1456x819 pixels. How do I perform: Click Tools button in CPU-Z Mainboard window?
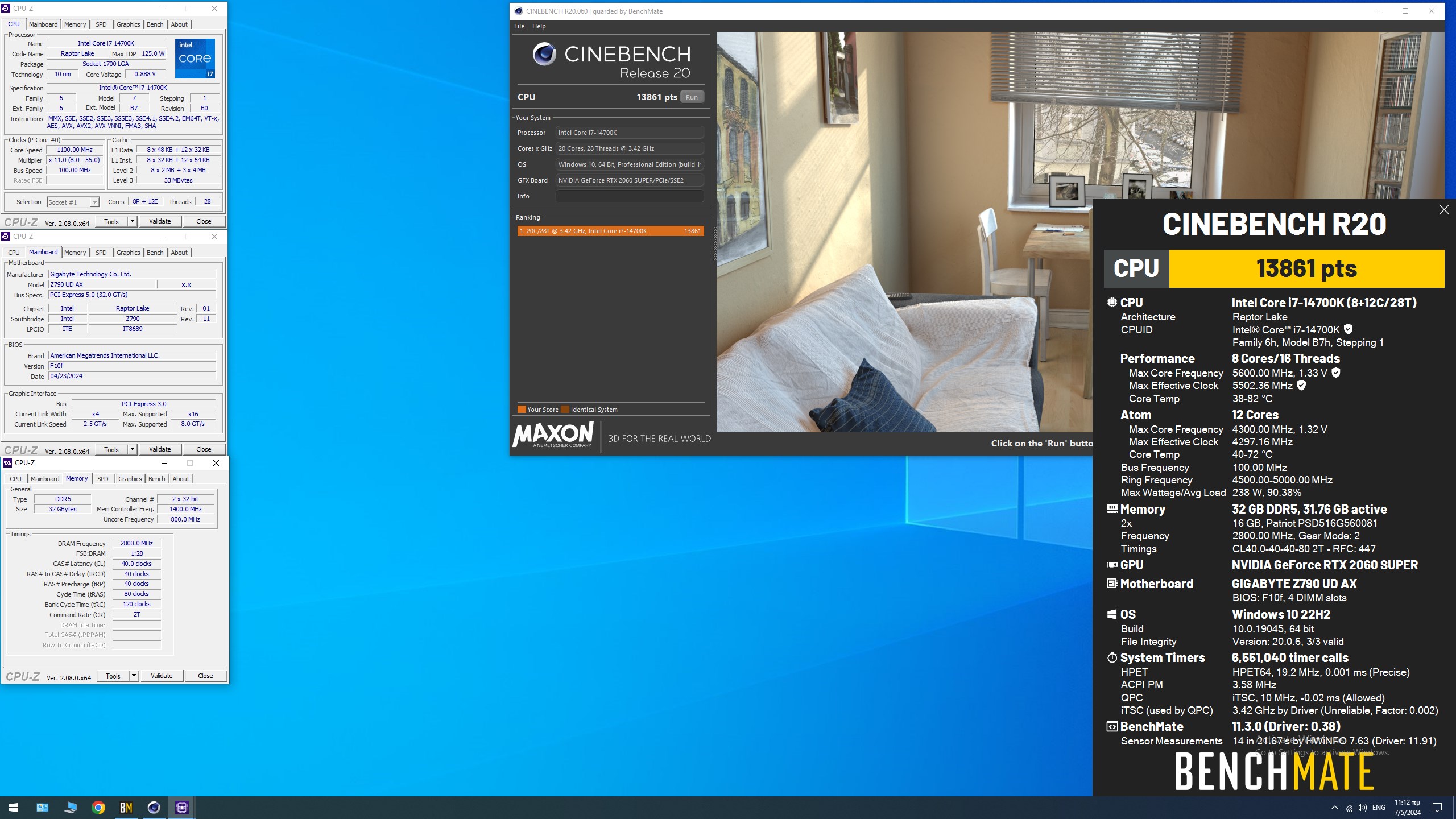[111, 449]
